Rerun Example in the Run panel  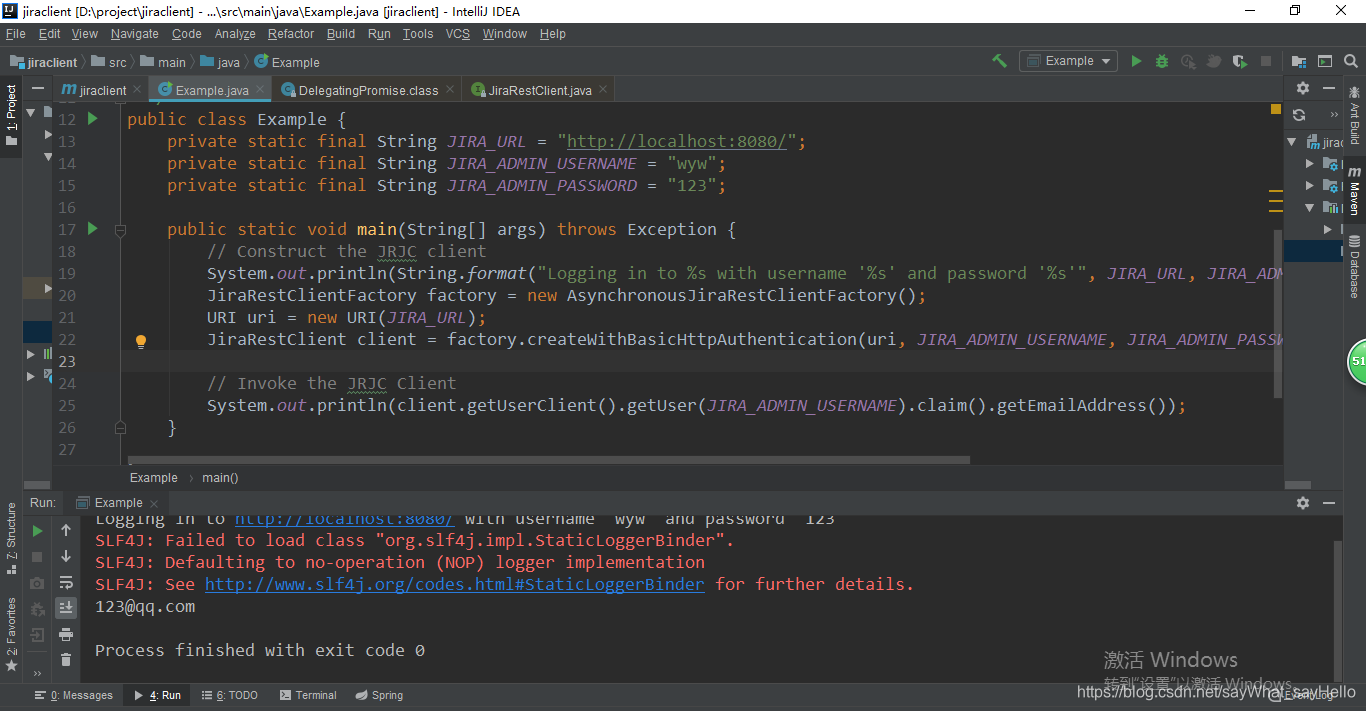pyautogui.click(x=38, y=531)
